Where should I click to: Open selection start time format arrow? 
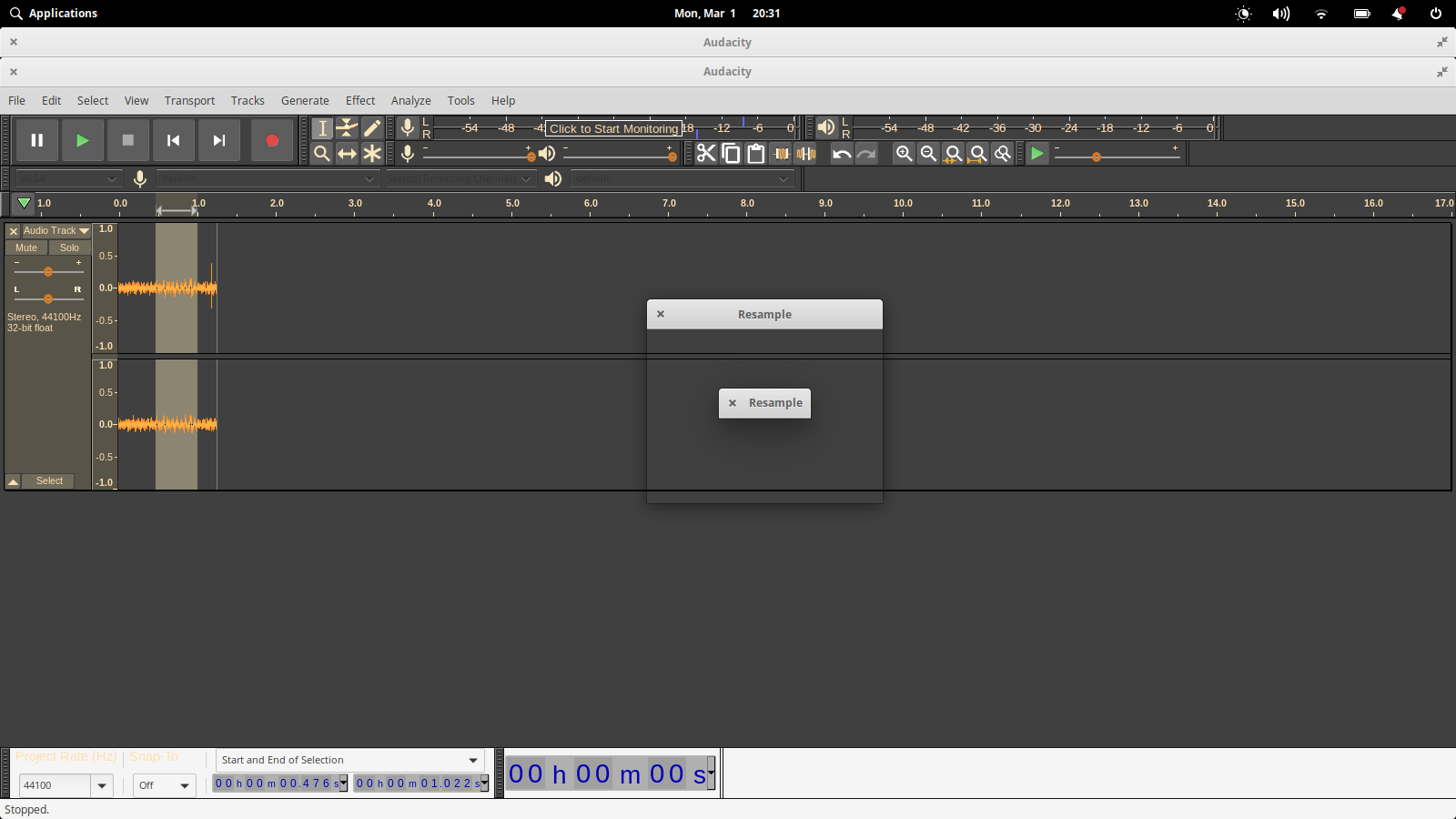tap(344, 784)
